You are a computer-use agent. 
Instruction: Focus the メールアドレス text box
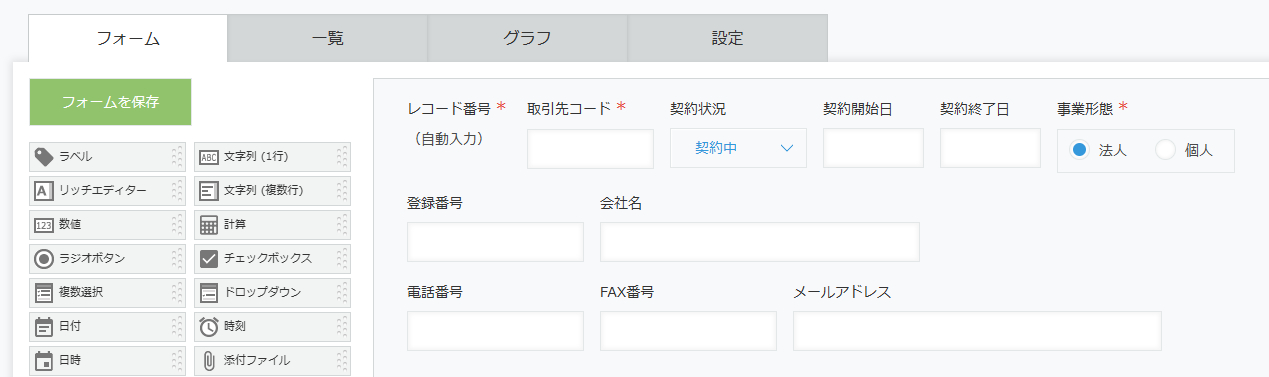click(977, 331)
